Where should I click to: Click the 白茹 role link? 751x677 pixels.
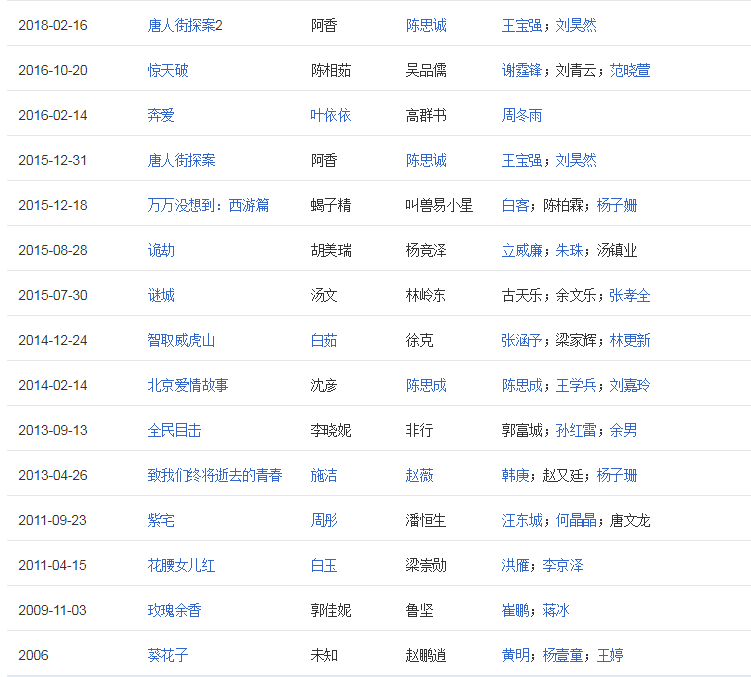(x=324, y=341)
